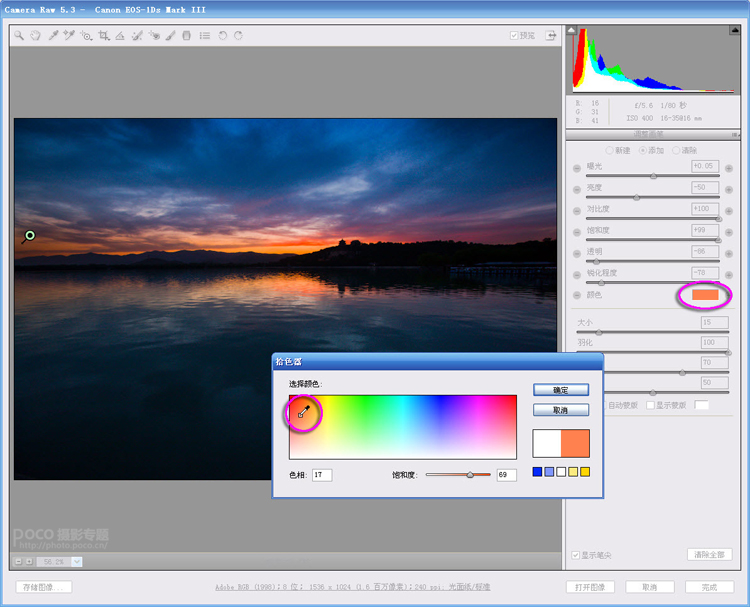This screenshot has width=750, height=607.
Task: Open the 调整画笔 panel options menu
Action: click(x=736, y=133)
